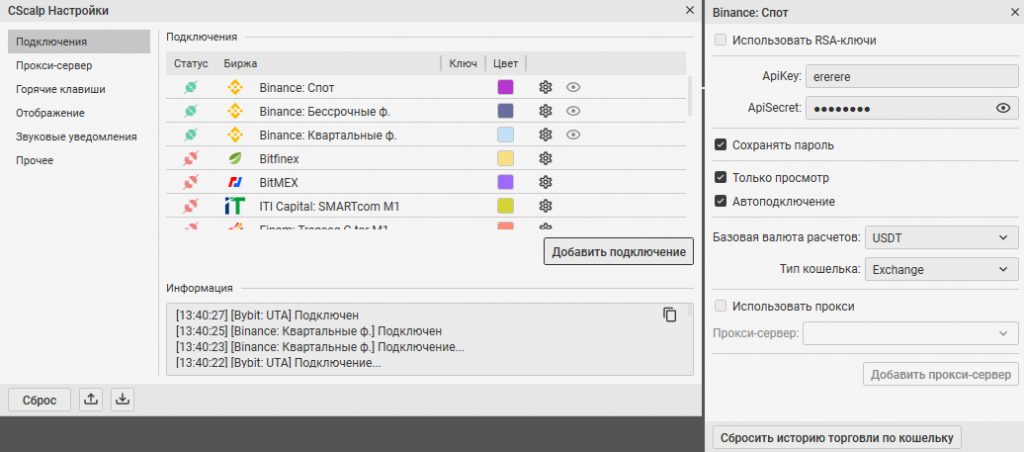
Task: Open settings gear for Binance: Бессрочные ф.
Action: [x=545, y=111]
